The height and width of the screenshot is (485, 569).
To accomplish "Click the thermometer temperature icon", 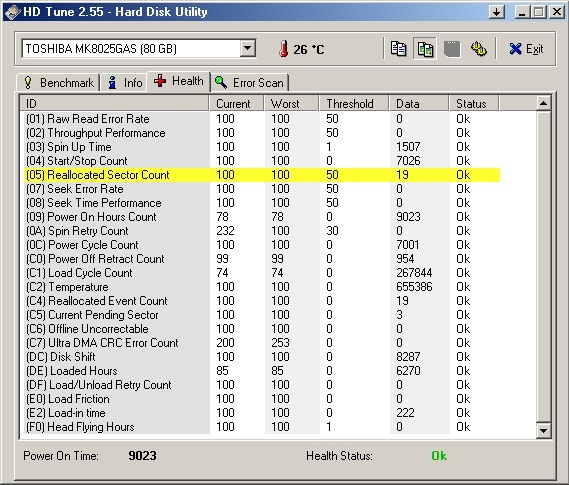I will point(283,49).
